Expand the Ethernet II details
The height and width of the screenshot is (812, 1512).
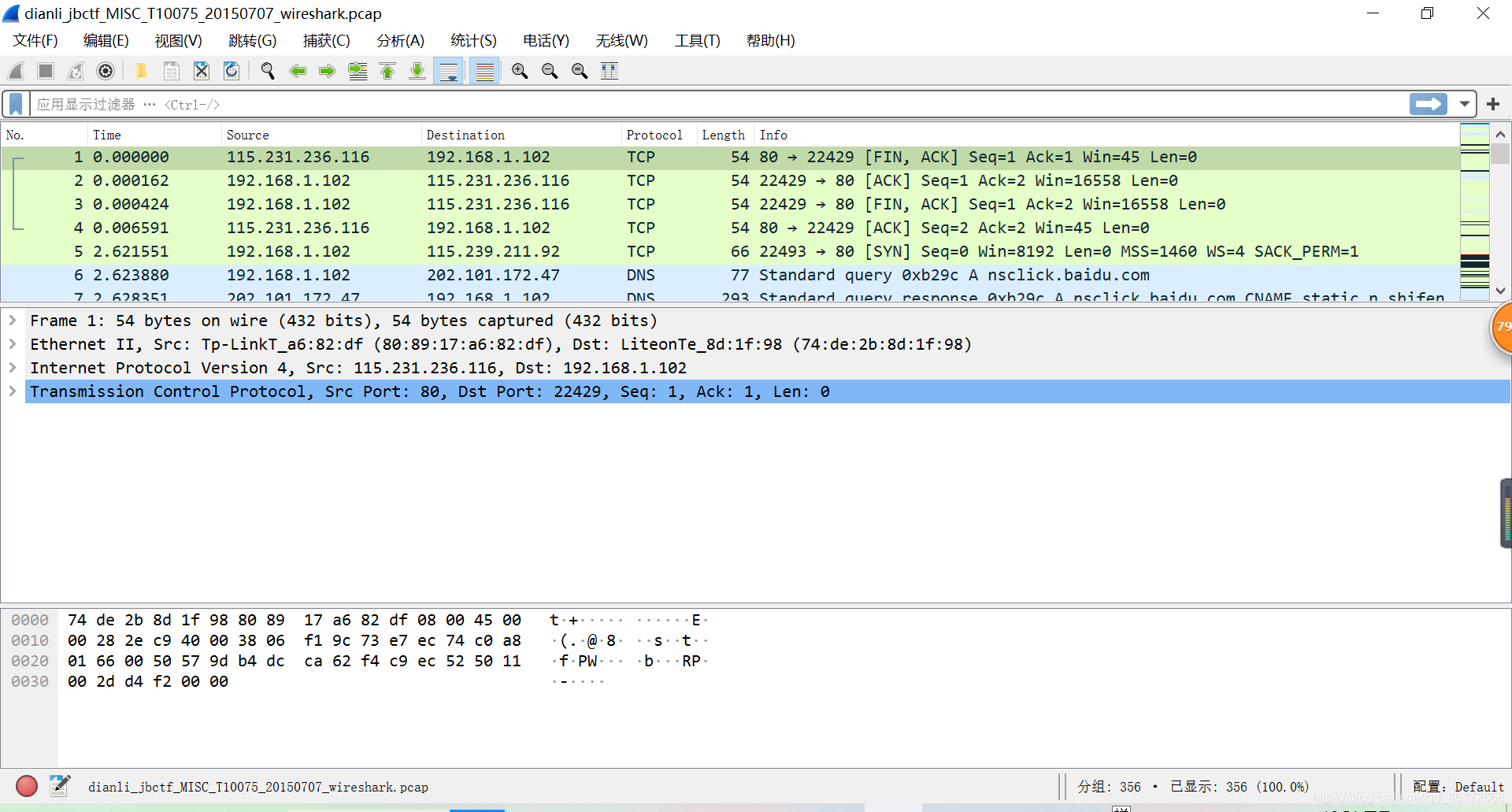[x=13, y=344]
